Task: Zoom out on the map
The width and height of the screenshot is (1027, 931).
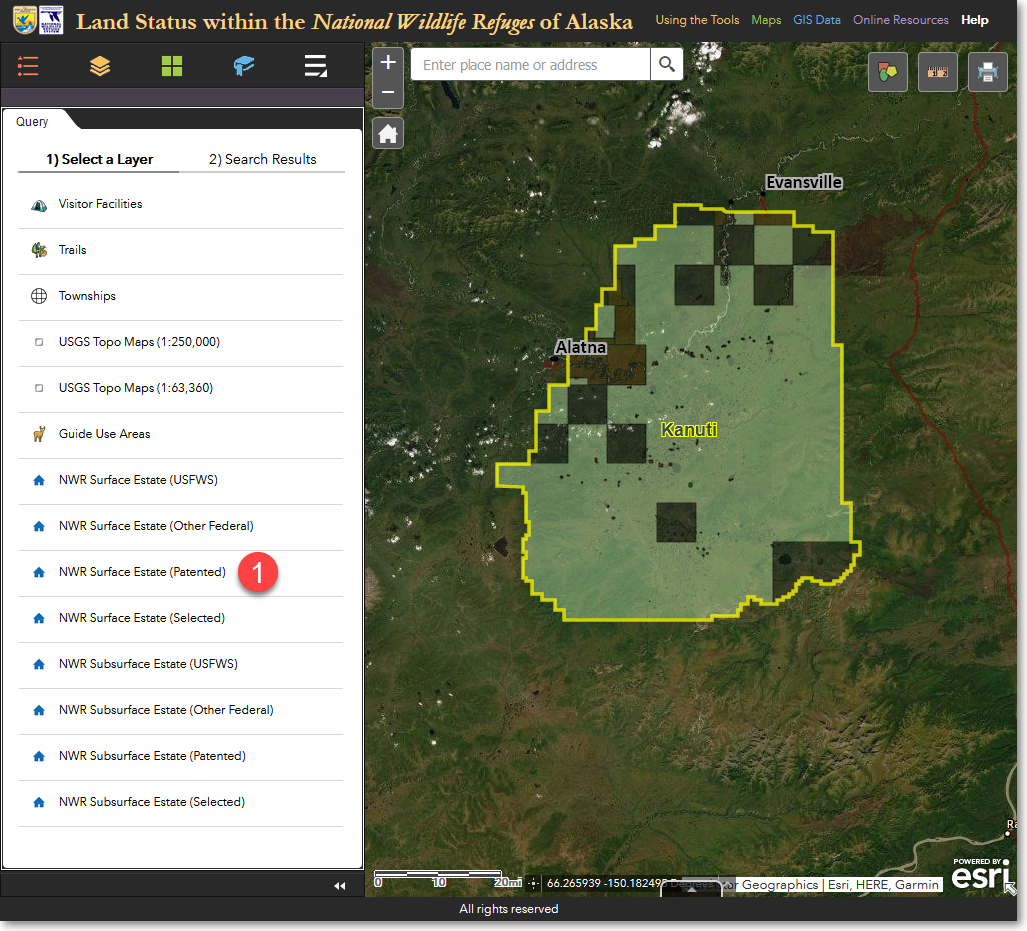Action: coord(388,93)
